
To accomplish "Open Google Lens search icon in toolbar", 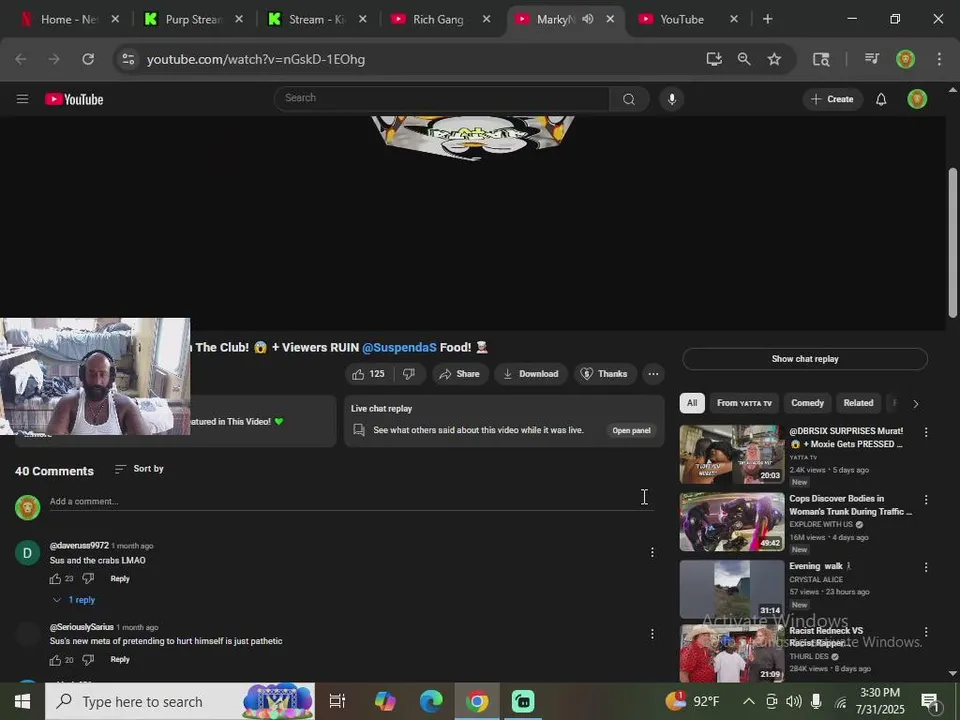I will pos(821,59).
